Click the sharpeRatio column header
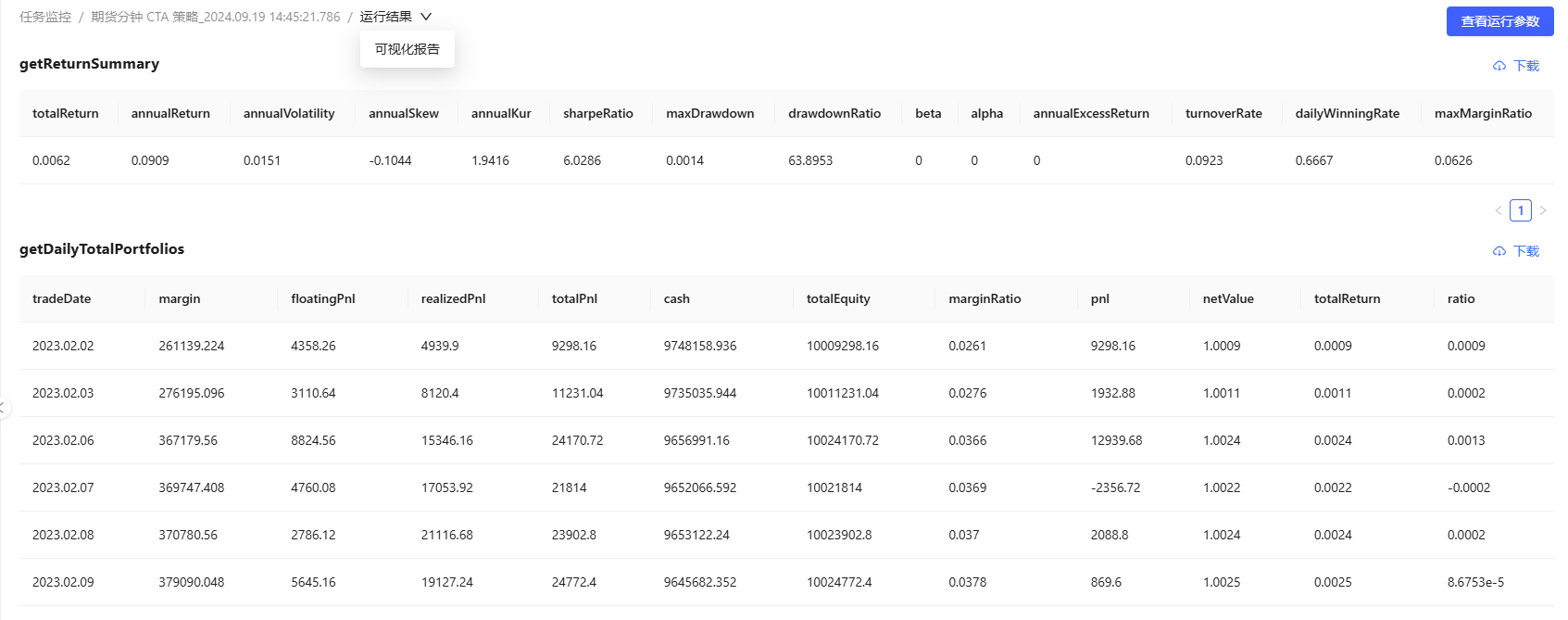 (598, 113)
